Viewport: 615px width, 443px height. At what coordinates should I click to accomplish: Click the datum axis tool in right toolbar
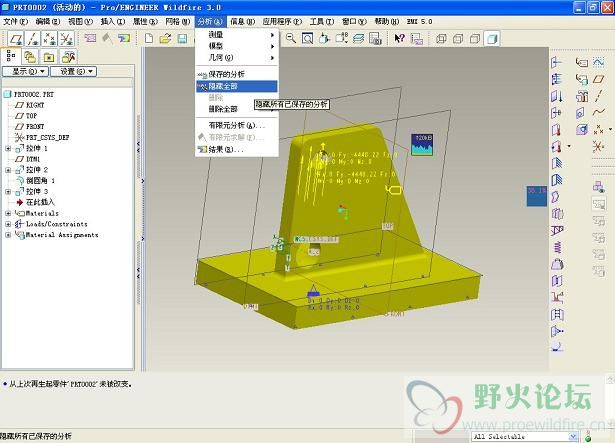point(598,96)
